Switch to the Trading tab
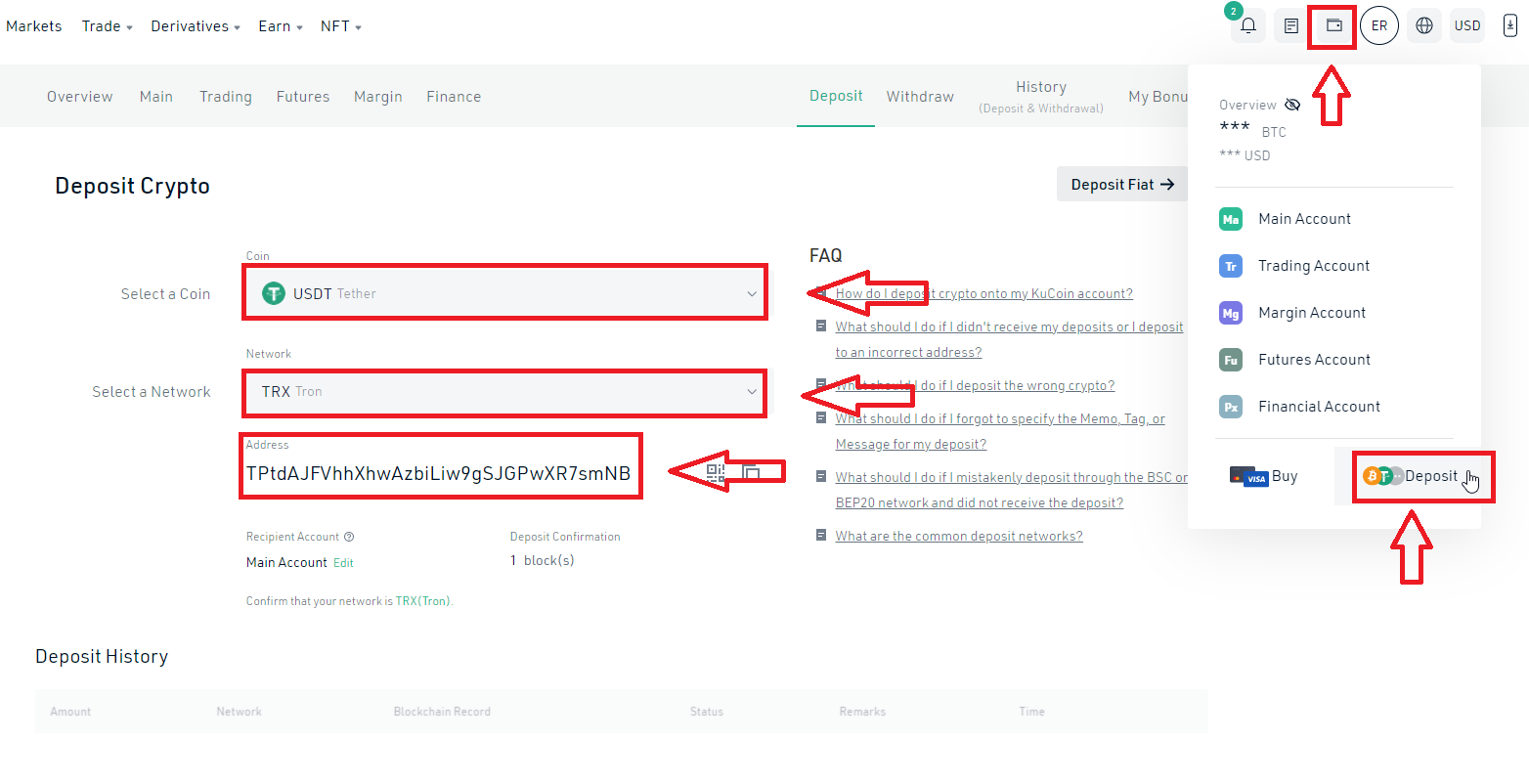This screenshot has width=1529, height=784. 226,97
